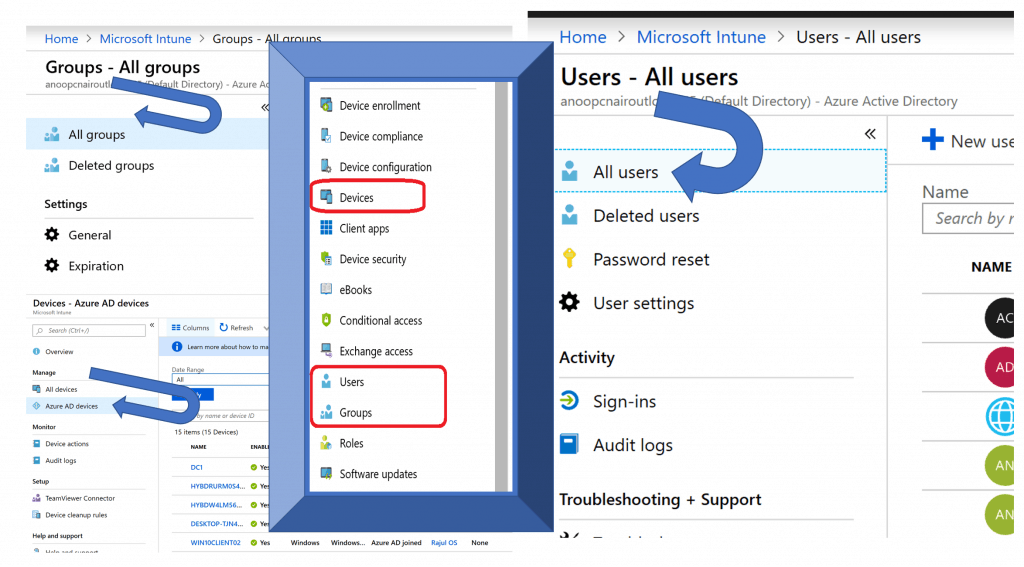Open the HYBDW4LM56... device link
Image resolution: width=1024 pixels, height=567 pixels.
216,505
